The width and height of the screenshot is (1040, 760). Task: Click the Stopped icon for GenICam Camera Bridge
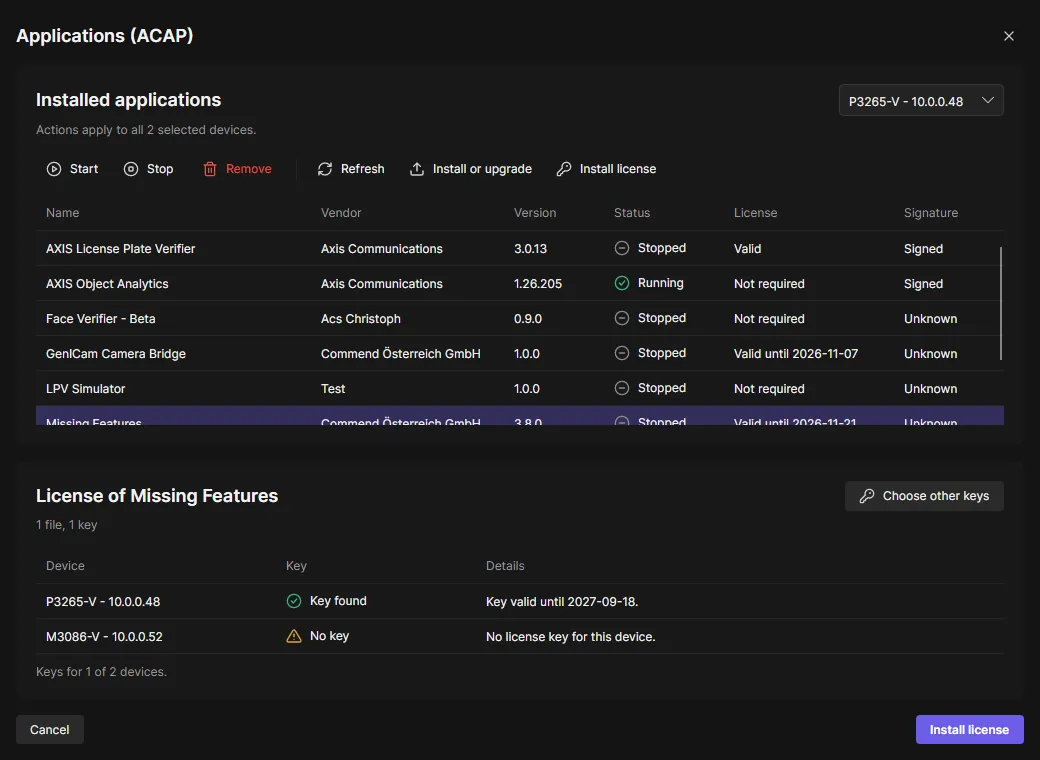tap(621, 353)
